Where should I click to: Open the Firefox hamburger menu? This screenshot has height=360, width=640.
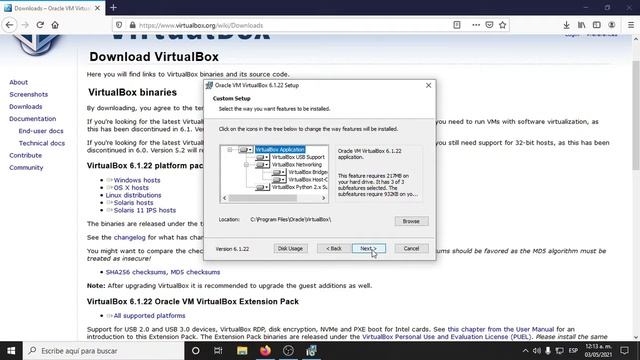(631, 25)
